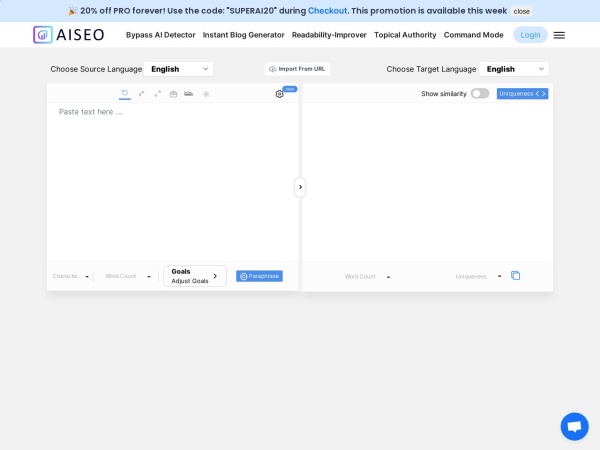Select the creative sun mode icon
600x450 pixels.
pos(206,93)
